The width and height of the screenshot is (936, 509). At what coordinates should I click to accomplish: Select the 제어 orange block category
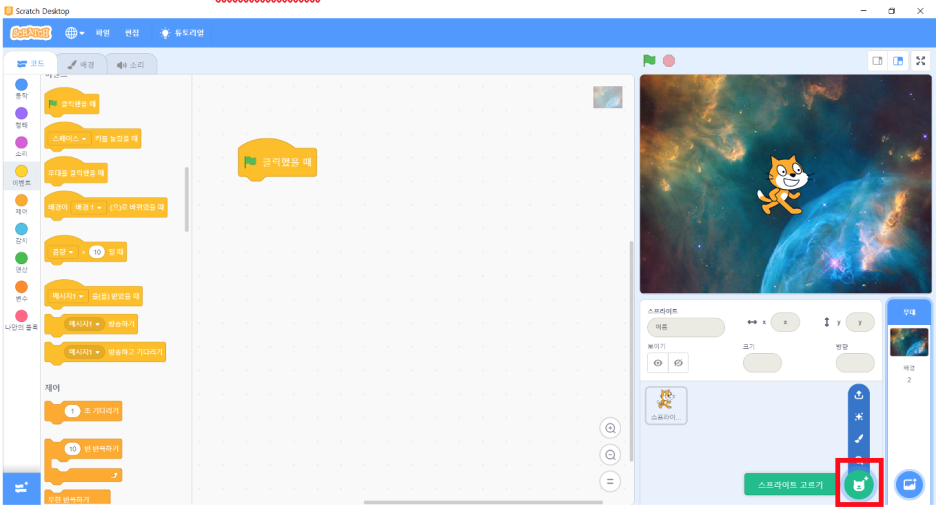[21, 205]
